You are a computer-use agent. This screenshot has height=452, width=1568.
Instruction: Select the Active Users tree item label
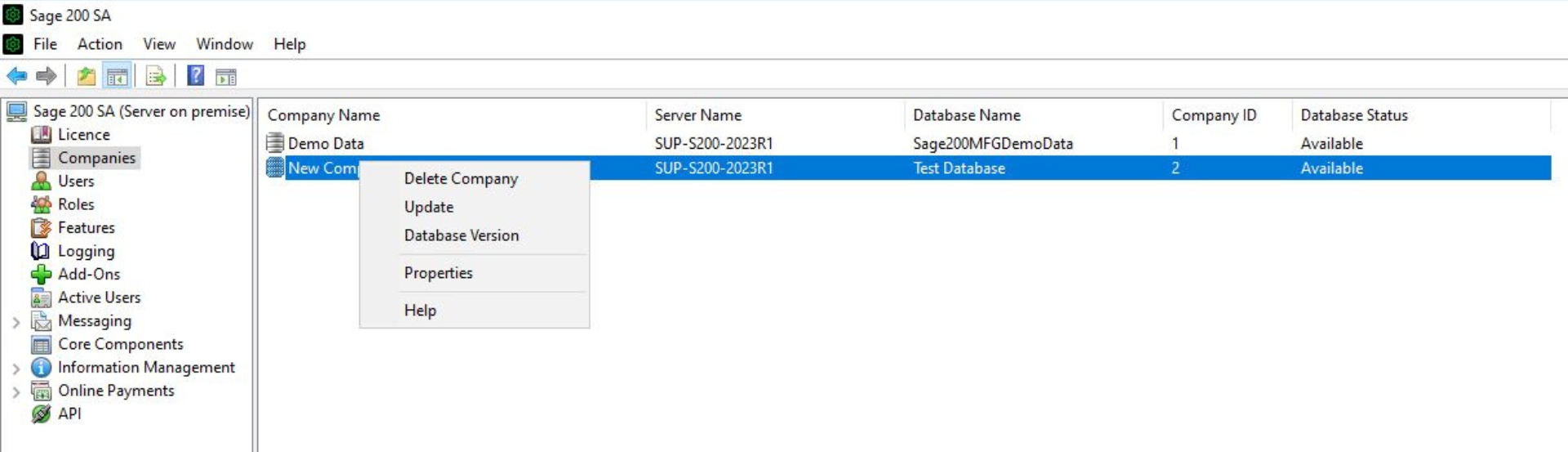coord(100,298)
